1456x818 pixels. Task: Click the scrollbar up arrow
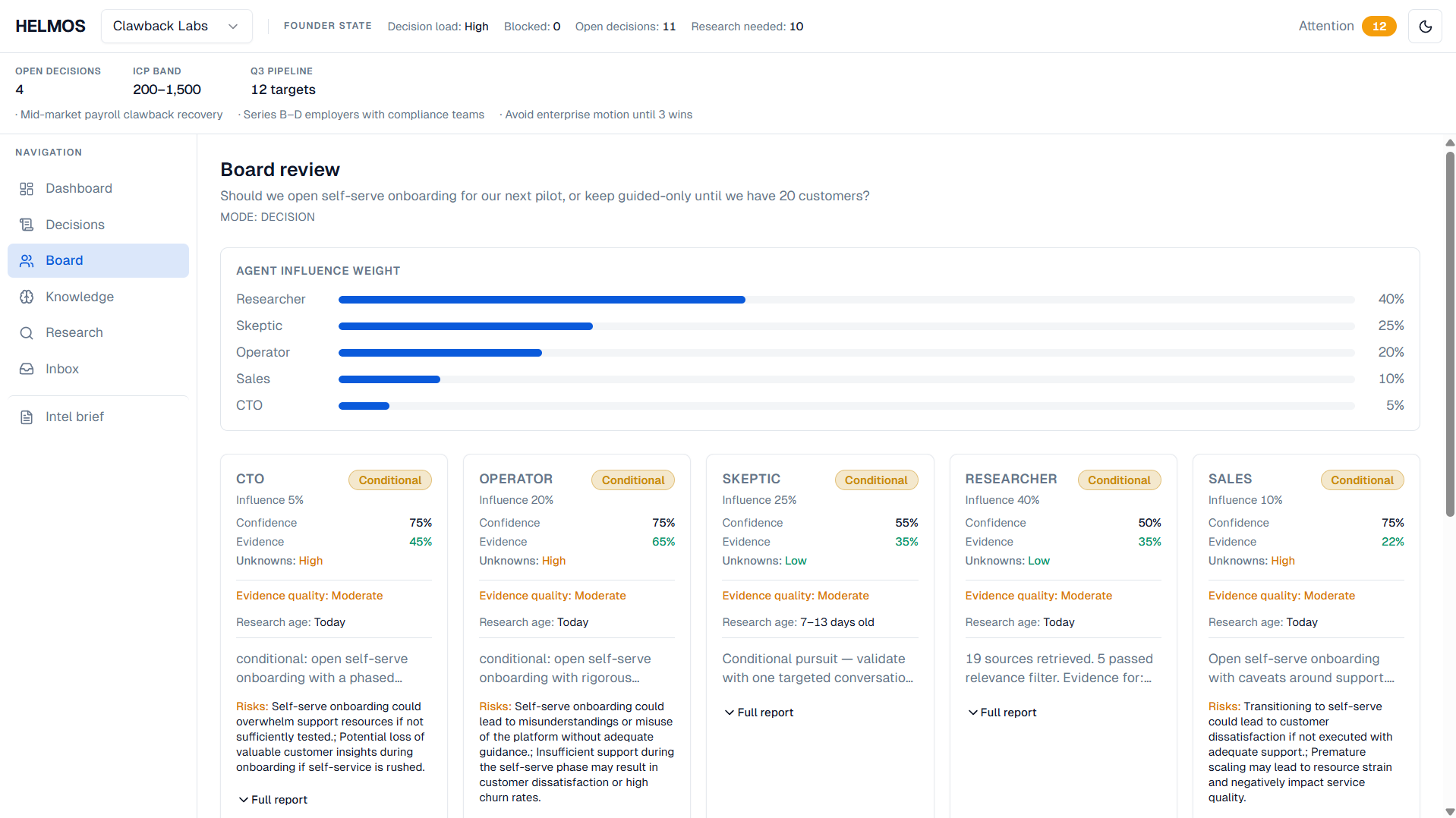point(1450,143)
